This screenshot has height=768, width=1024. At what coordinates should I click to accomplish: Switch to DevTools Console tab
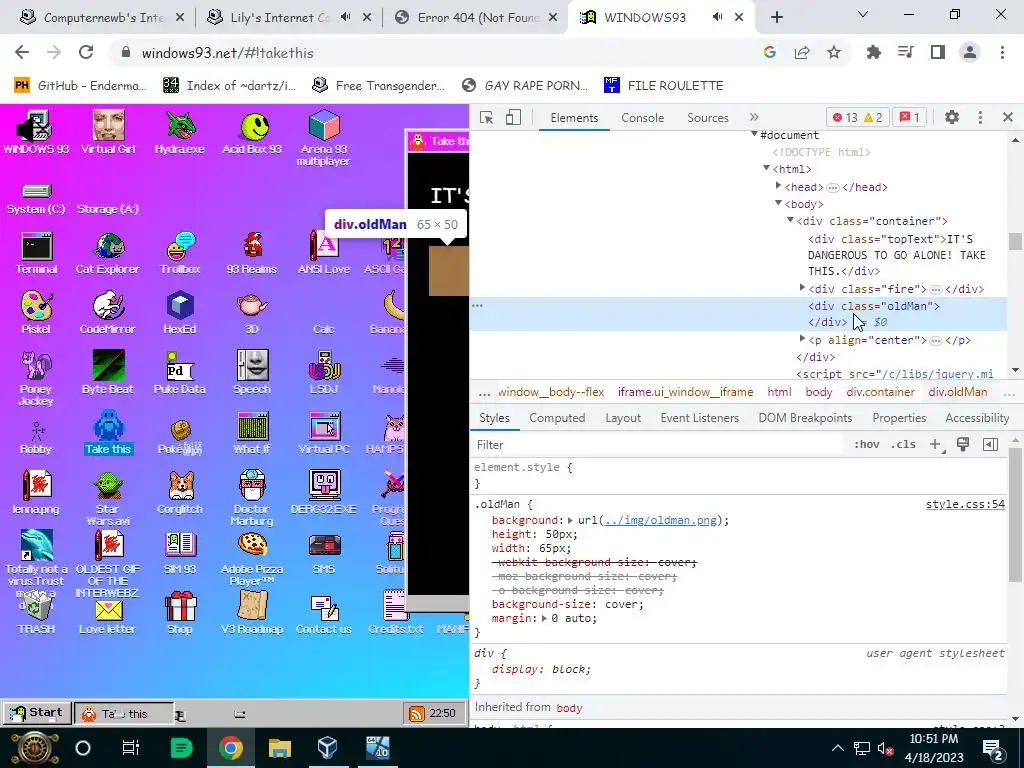pos(643,118)
